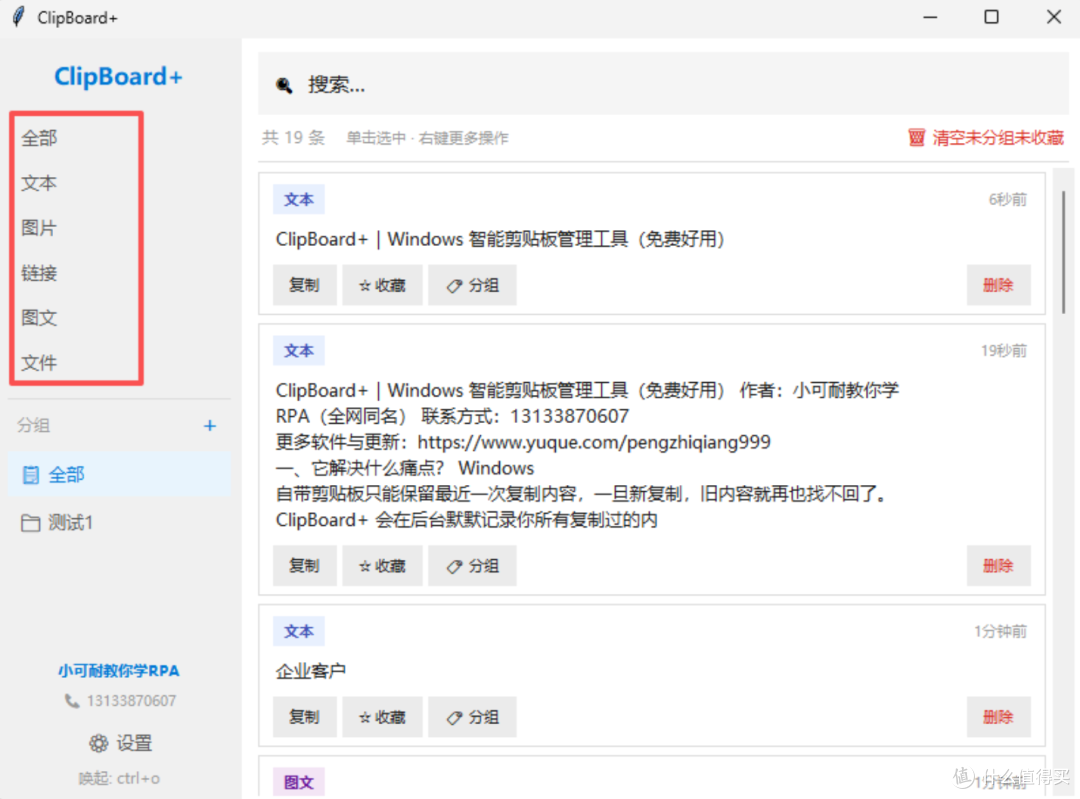Select the single-line clip text dated 6秒前
Screen dimensions: 1080x799
(501, 240)
